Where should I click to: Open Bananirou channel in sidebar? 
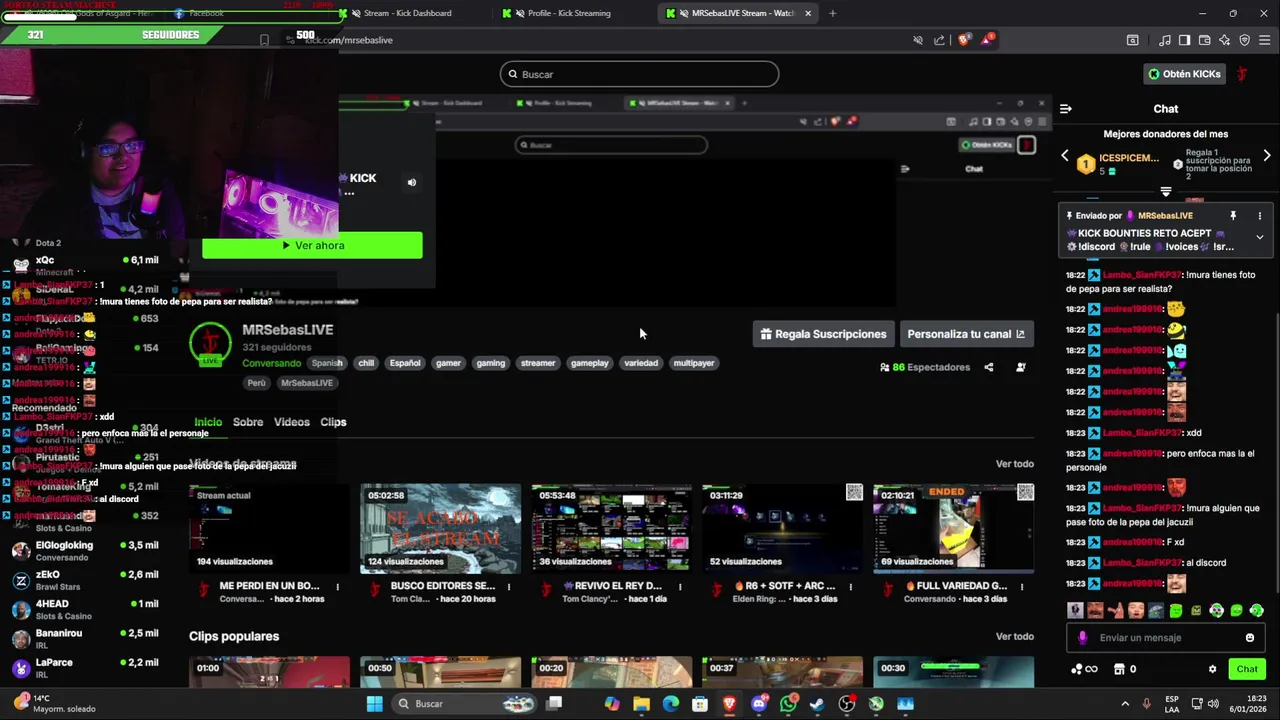tap(85, 639)
